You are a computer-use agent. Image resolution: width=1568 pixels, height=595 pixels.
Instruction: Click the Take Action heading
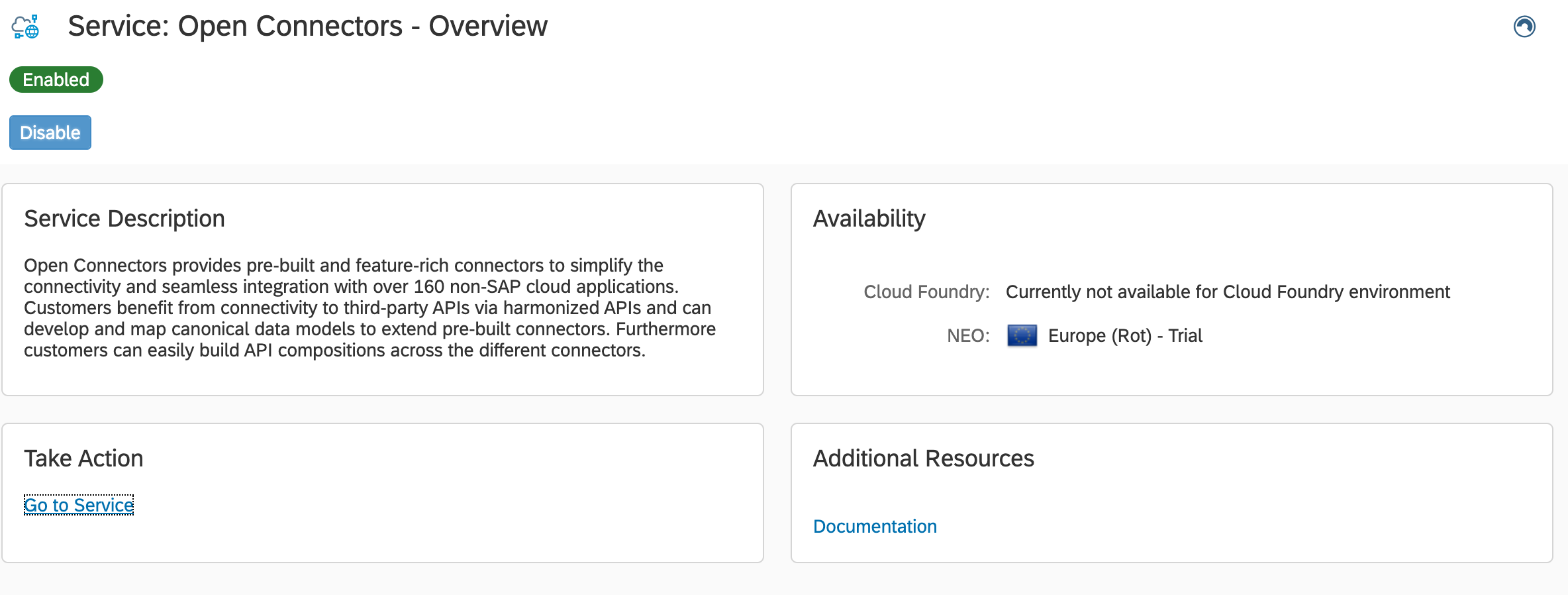click(x=83, y=459)
